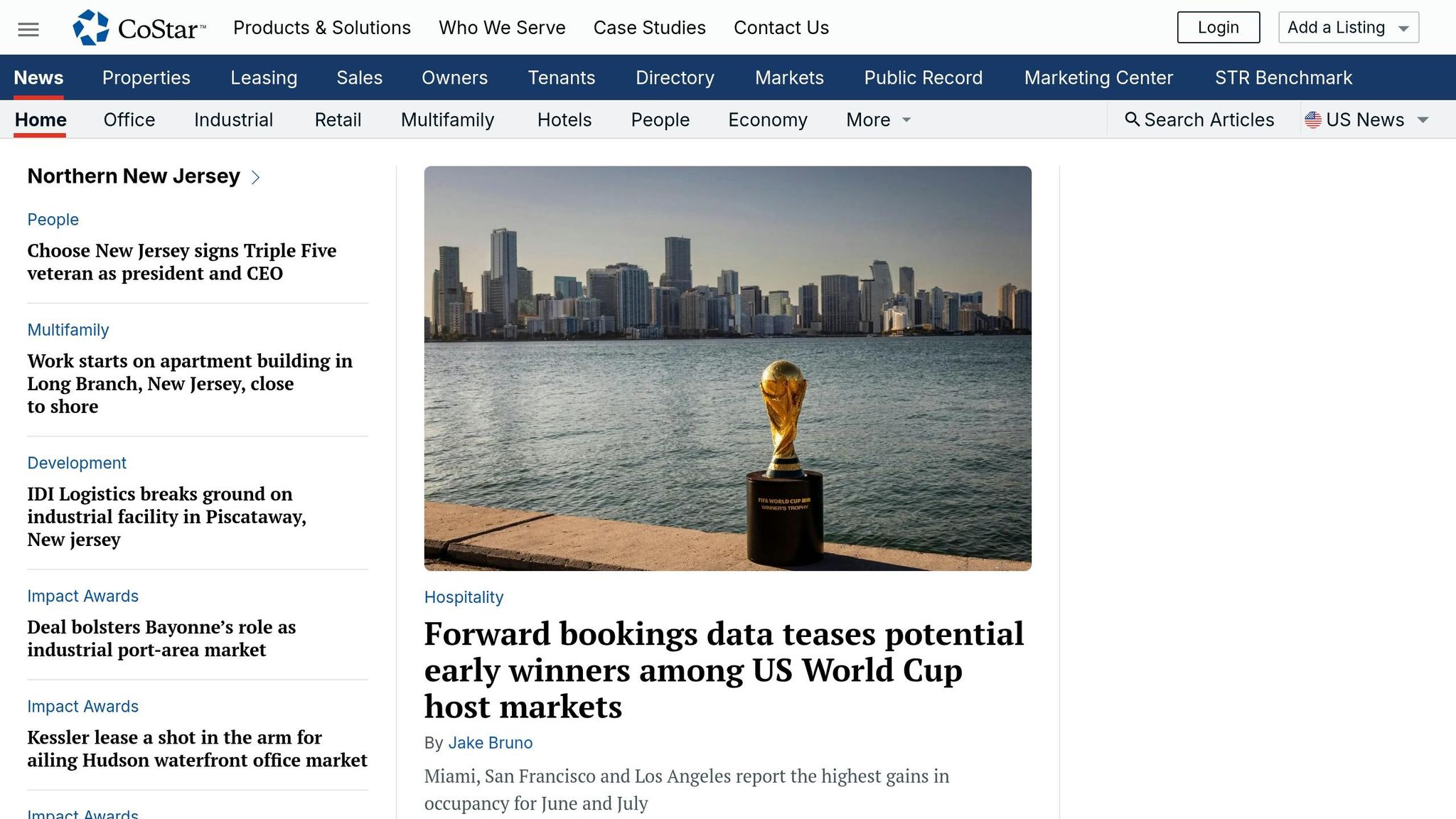Click the US flag icon
Viewport: 1456px width, 819px height.
[x=1312, y=119]
